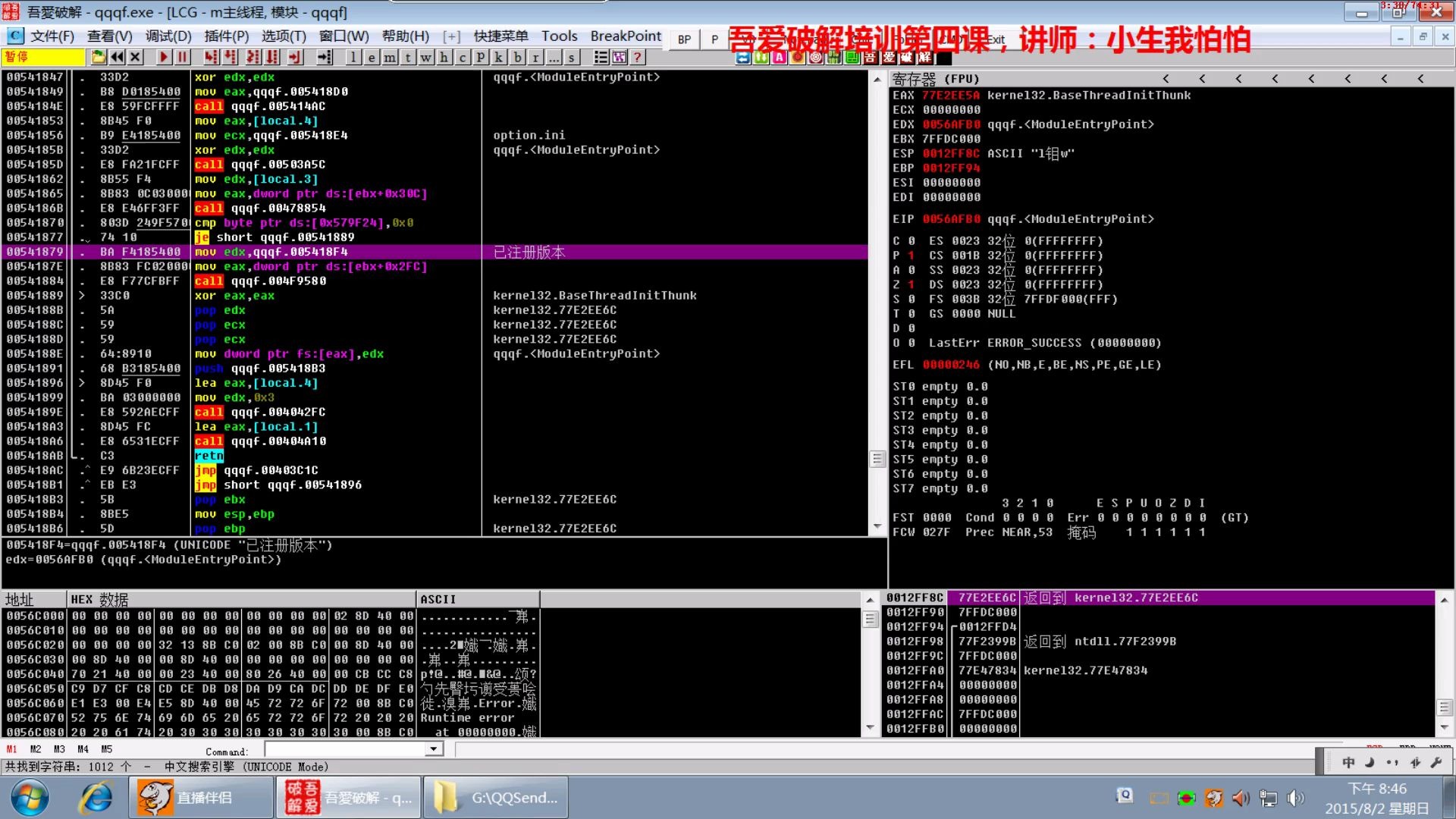Image resolution: width=1456 pixels, height=819 pixels.
Task: Show Threads with the t button
Action: pos(408,57)
